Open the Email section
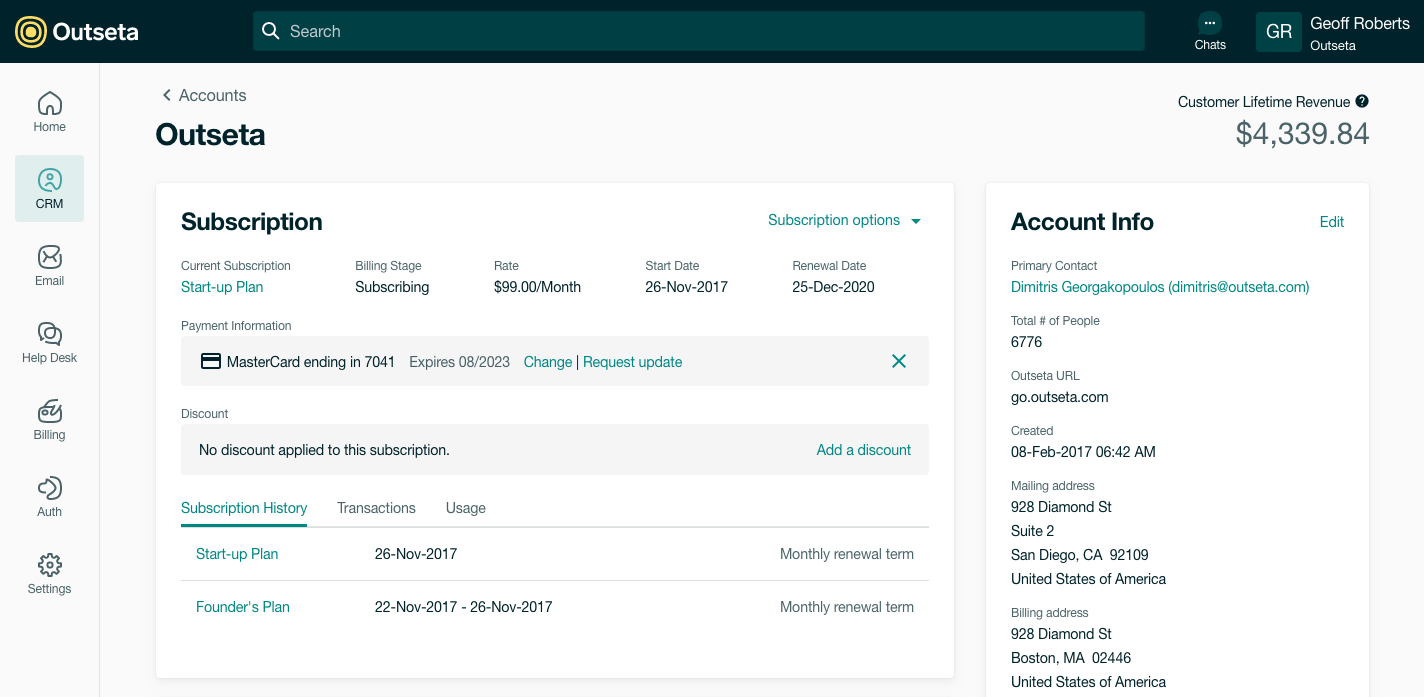 pyautogui.click(x=49, y=265)
